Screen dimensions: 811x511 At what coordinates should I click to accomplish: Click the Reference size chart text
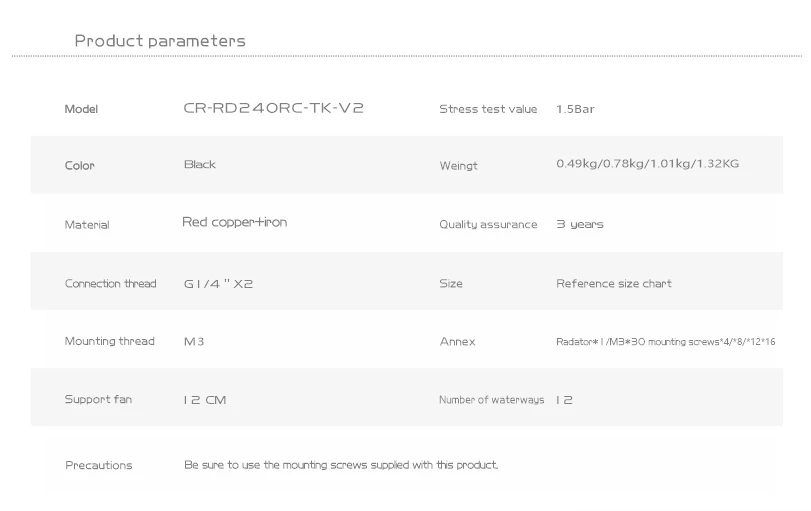click(x=614, y=283)
